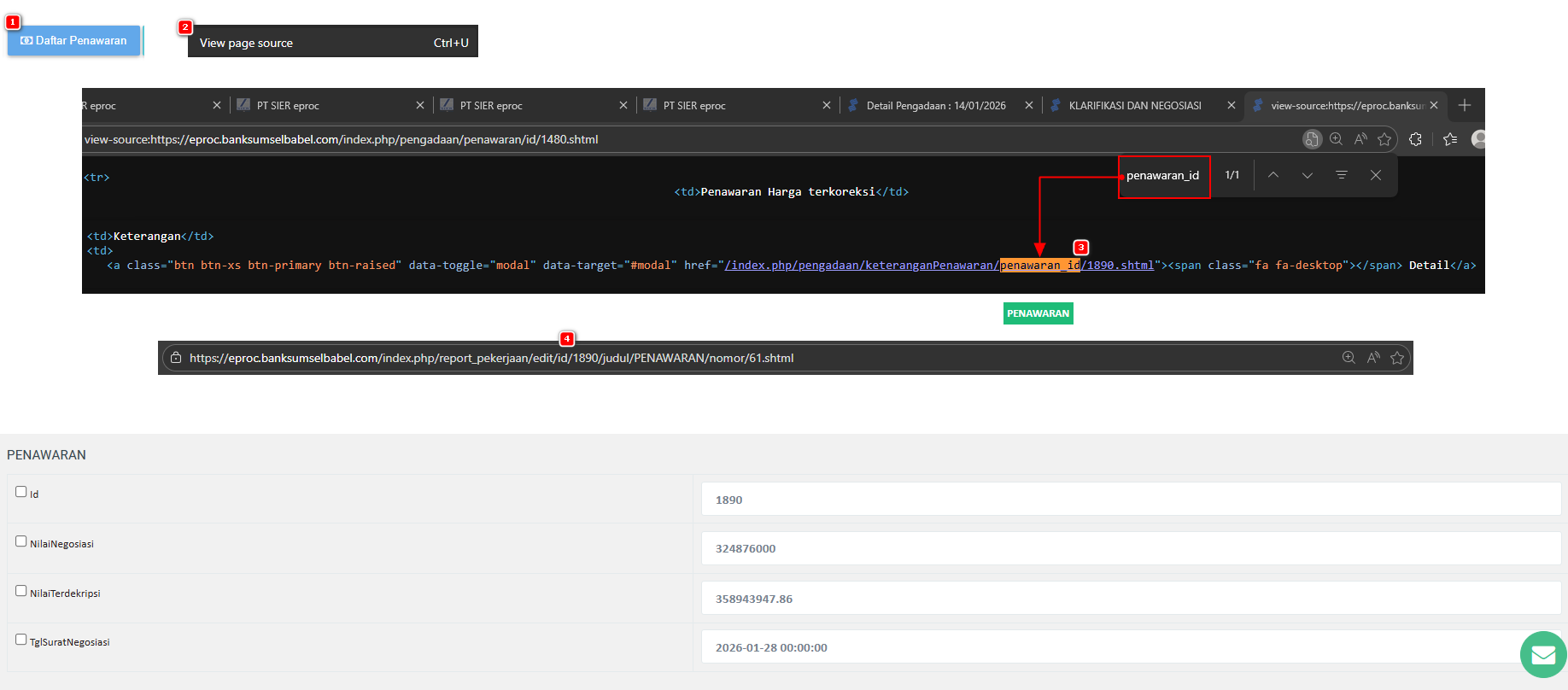The image size is (1568, 690).
Task: Click site info lock icon in lower address bar
Action: pos(175,358)
